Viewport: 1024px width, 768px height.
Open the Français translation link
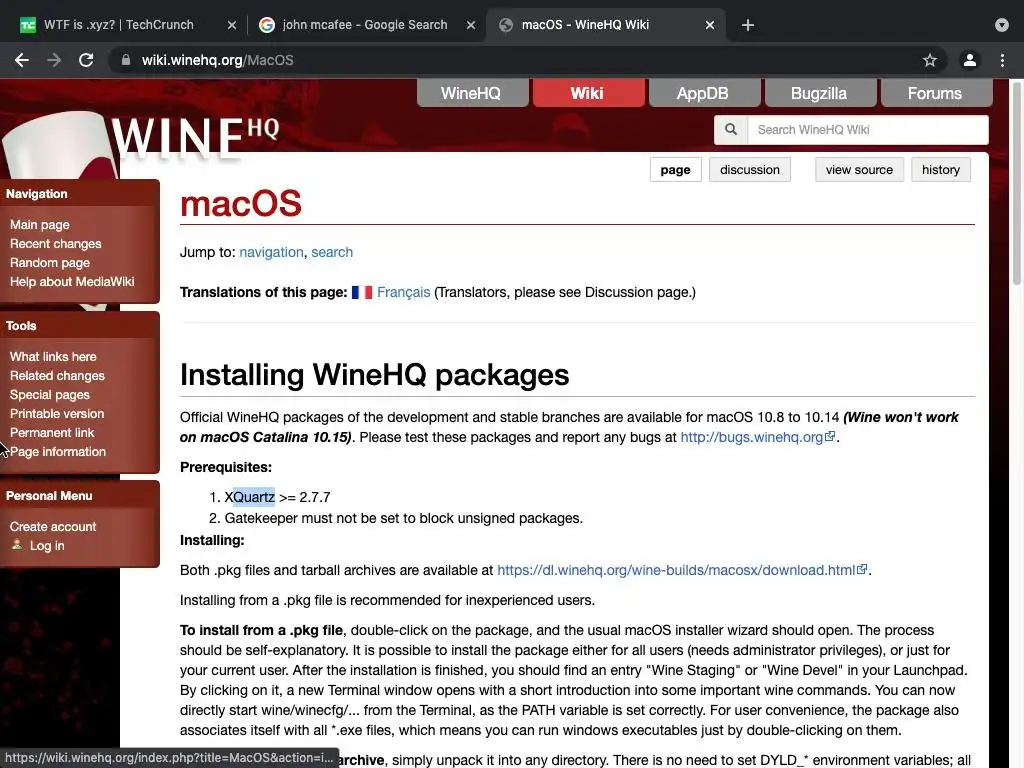pyautogui.click(x=404, y=292)
